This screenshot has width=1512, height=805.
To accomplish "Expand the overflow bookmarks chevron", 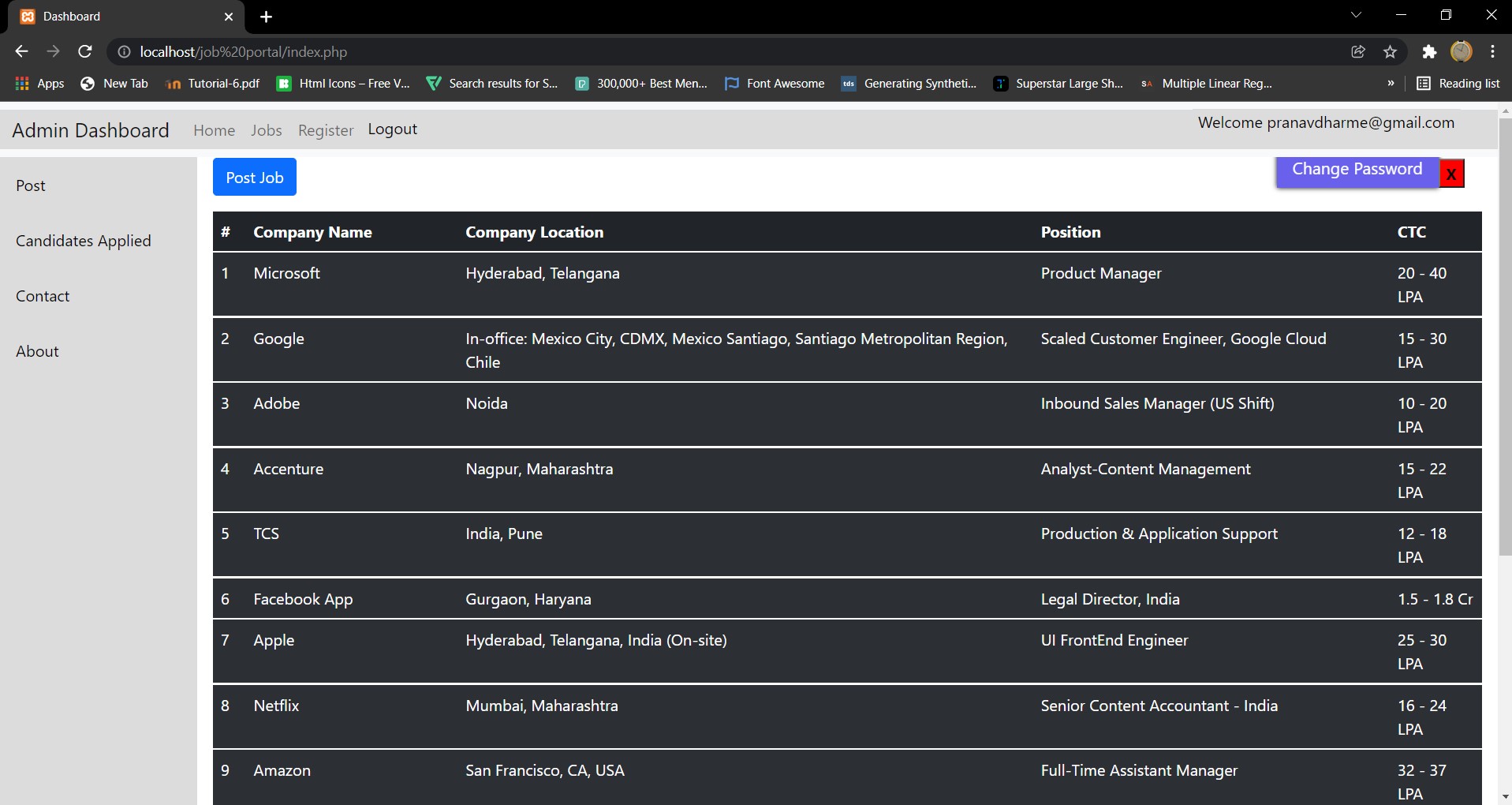I will tap(1392, 83).
